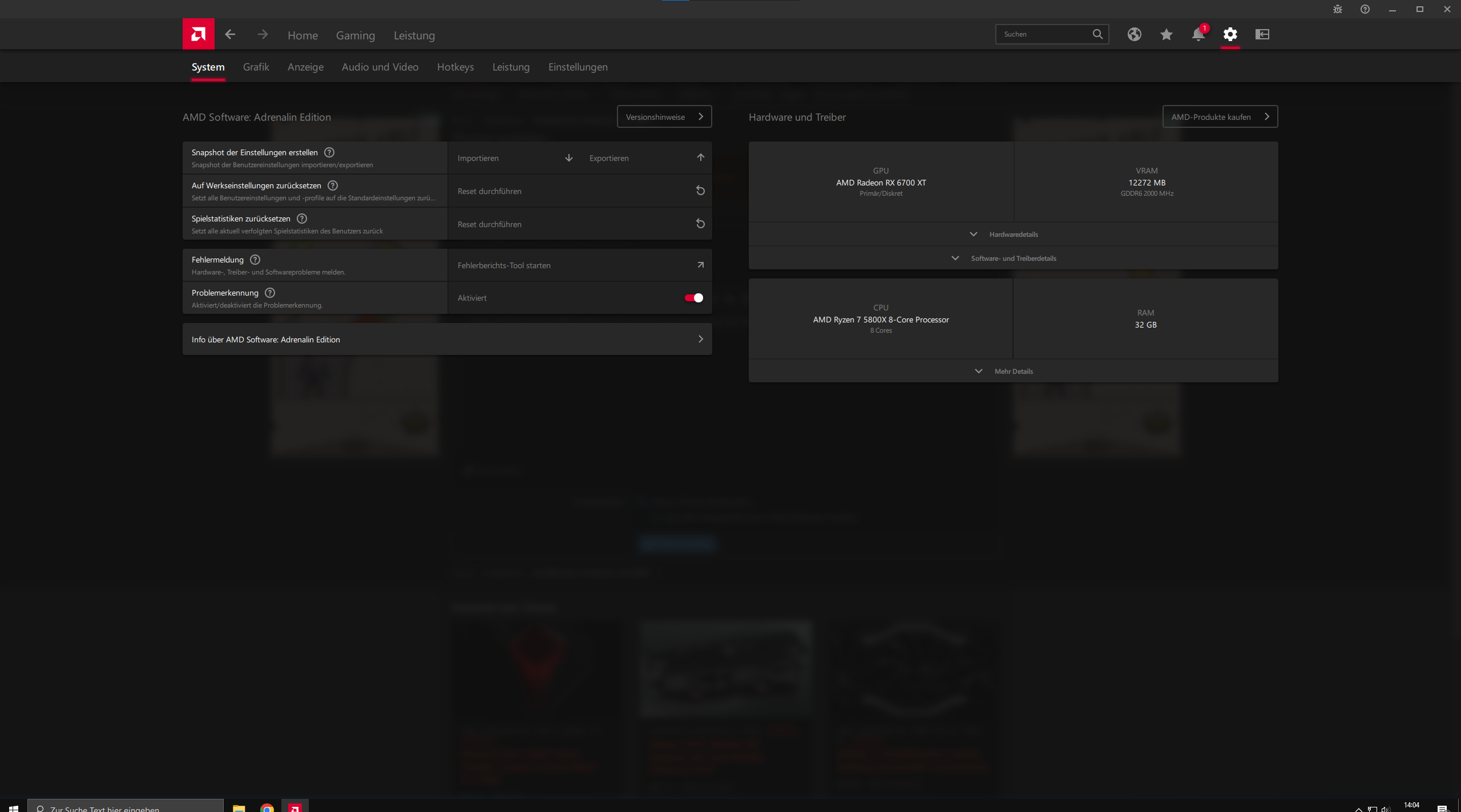Viewport: 1461px width, 812px height.
Task: Open favorites star icon
Action: click(x=1166, y=34)
